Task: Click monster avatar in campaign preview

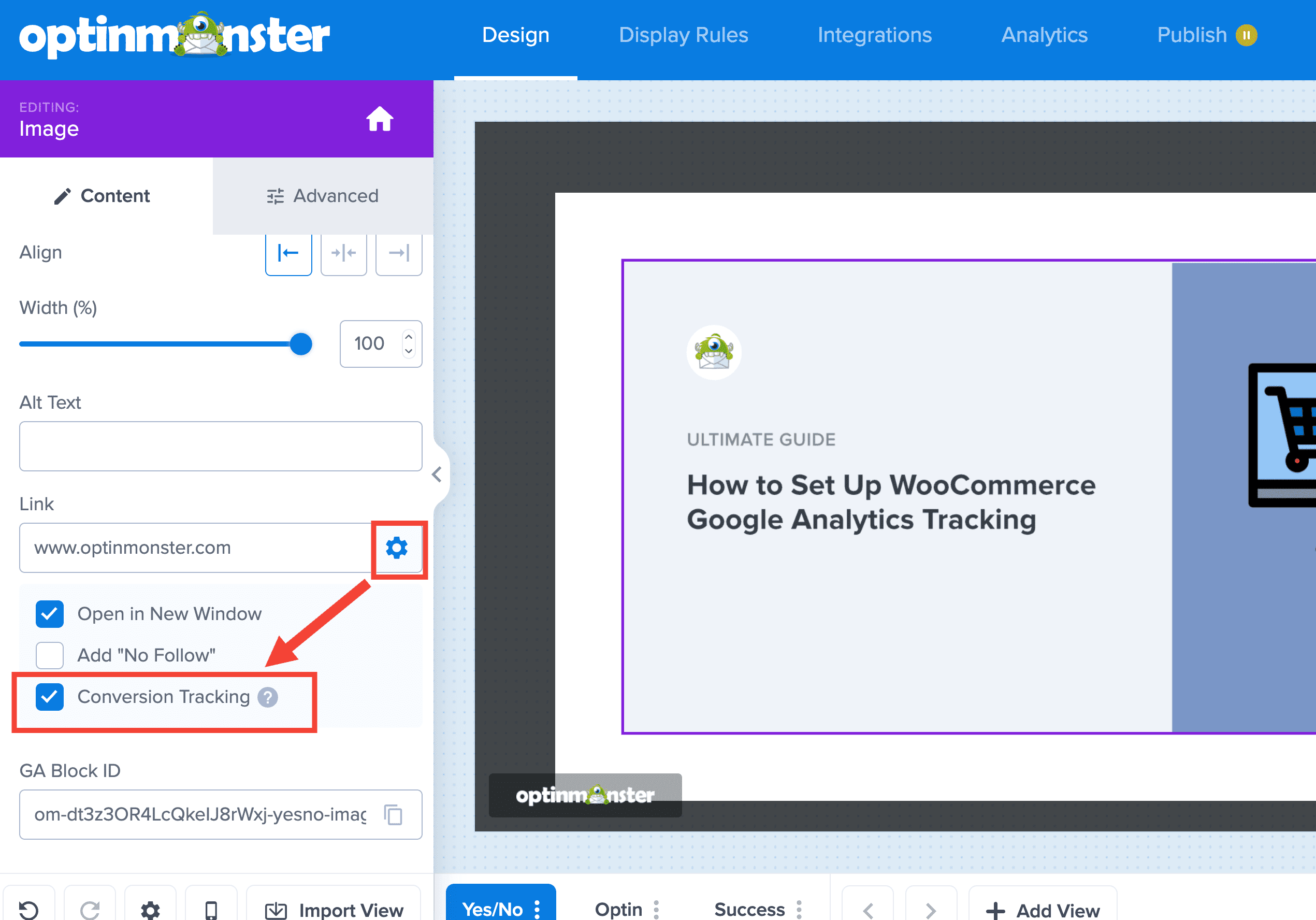Action: (x=714, y=352)
